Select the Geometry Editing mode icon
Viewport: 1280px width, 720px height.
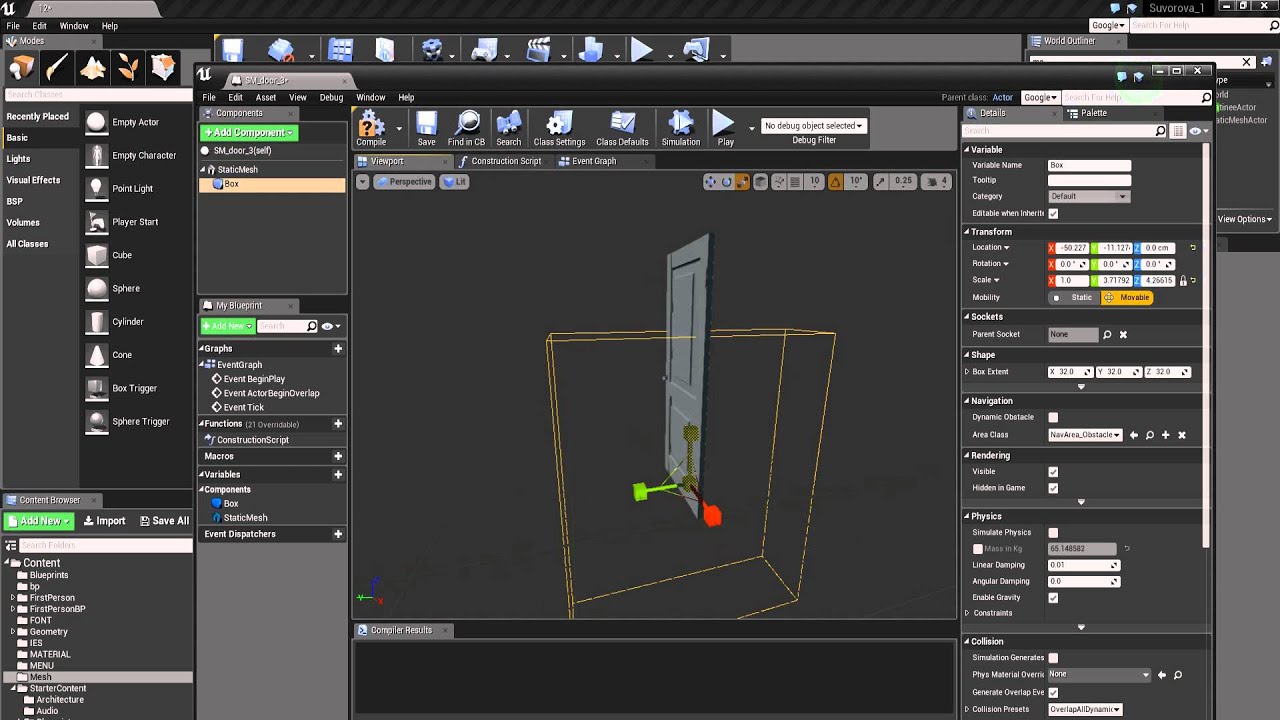[163, 67]
